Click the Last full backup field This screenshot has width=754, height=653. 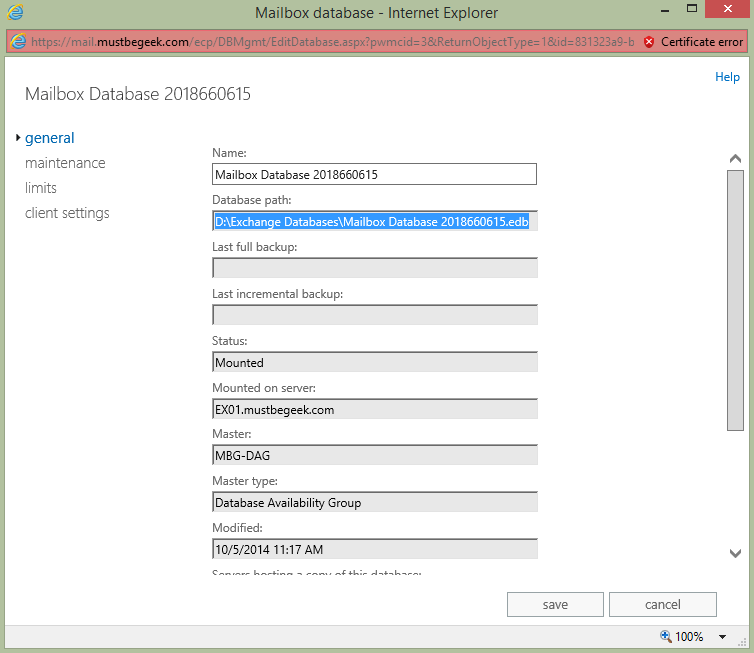[374, 268]
